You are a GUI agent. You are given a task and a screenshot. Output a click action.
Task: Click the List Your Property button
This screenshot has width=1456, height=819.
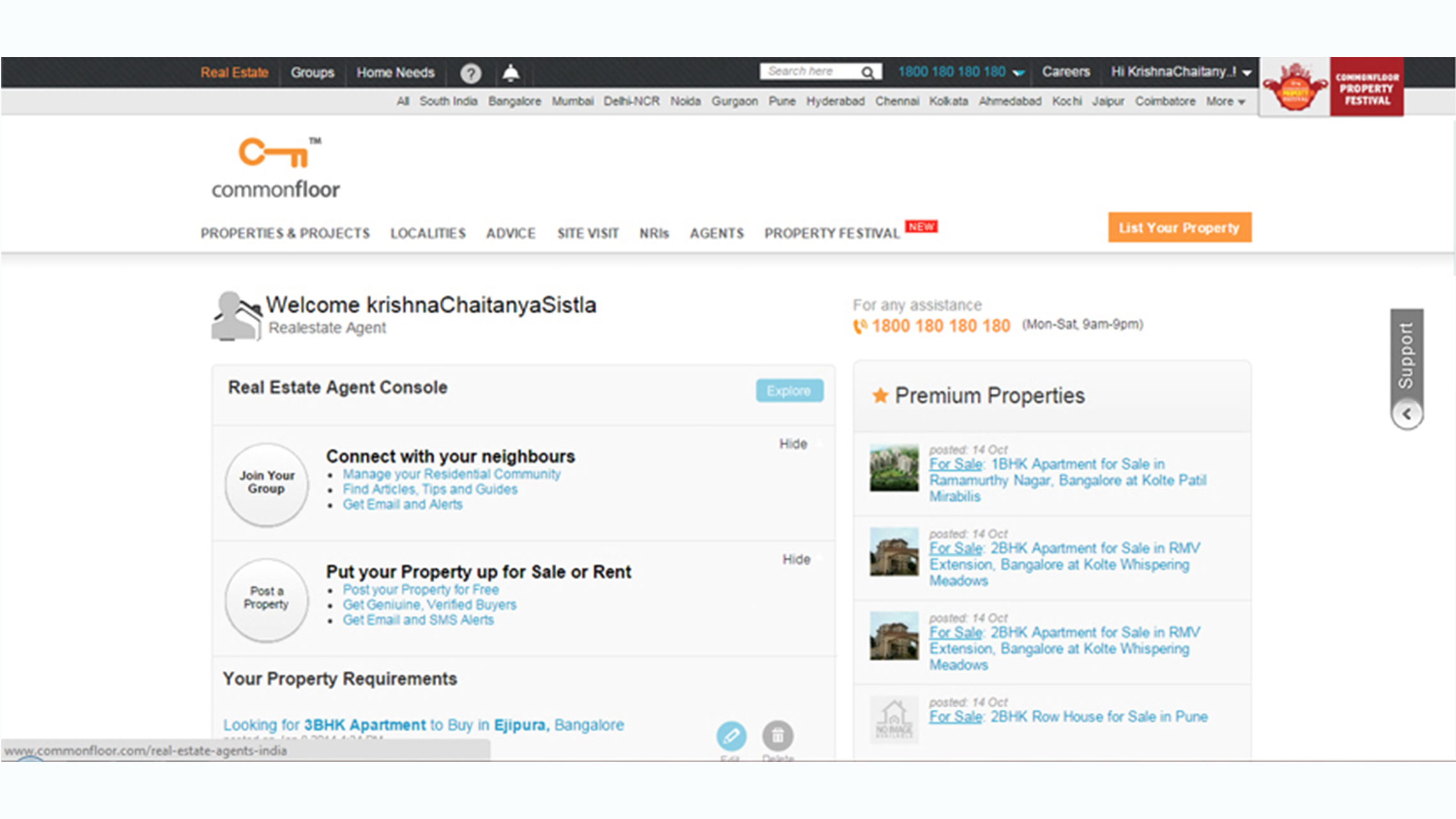1179,227
